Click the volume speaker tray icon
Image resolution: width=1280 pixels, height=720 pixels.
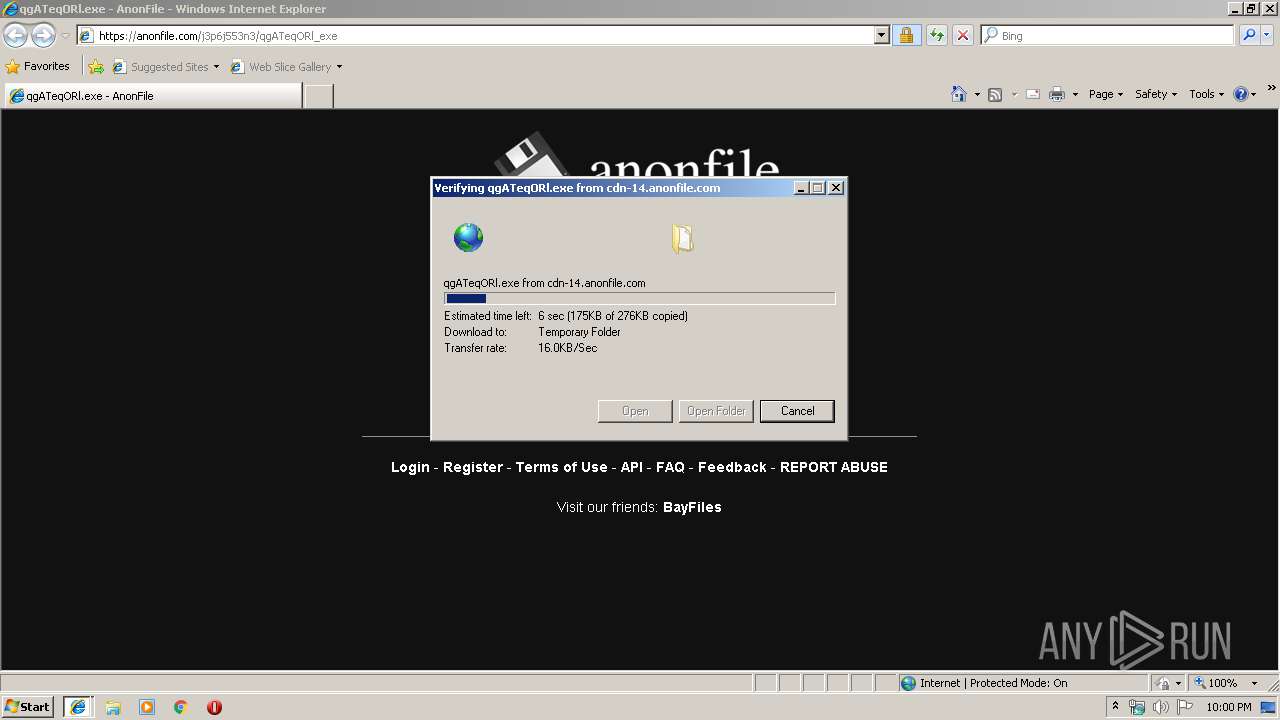click(x=1160, y=707)
